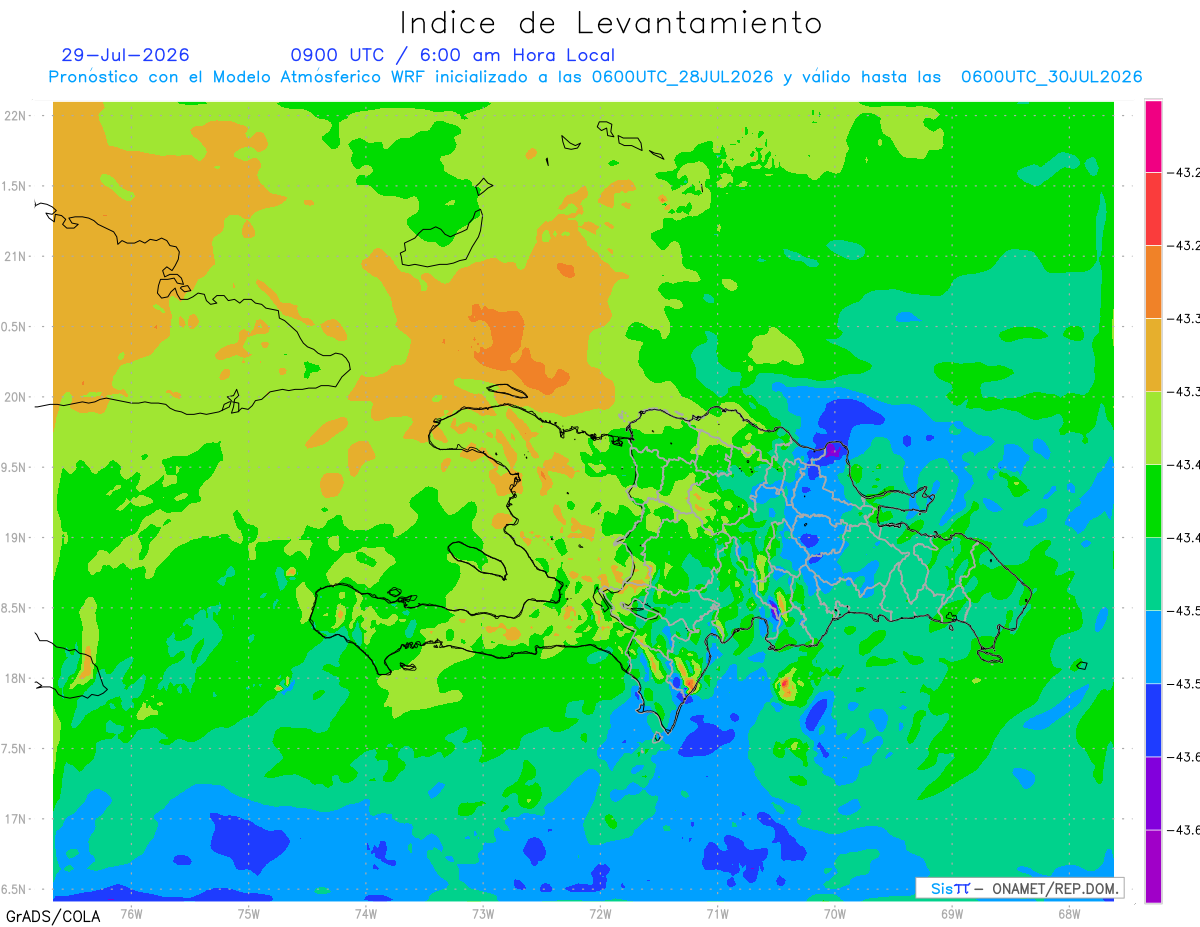Click the '22N' latitude label

(17, 116)
